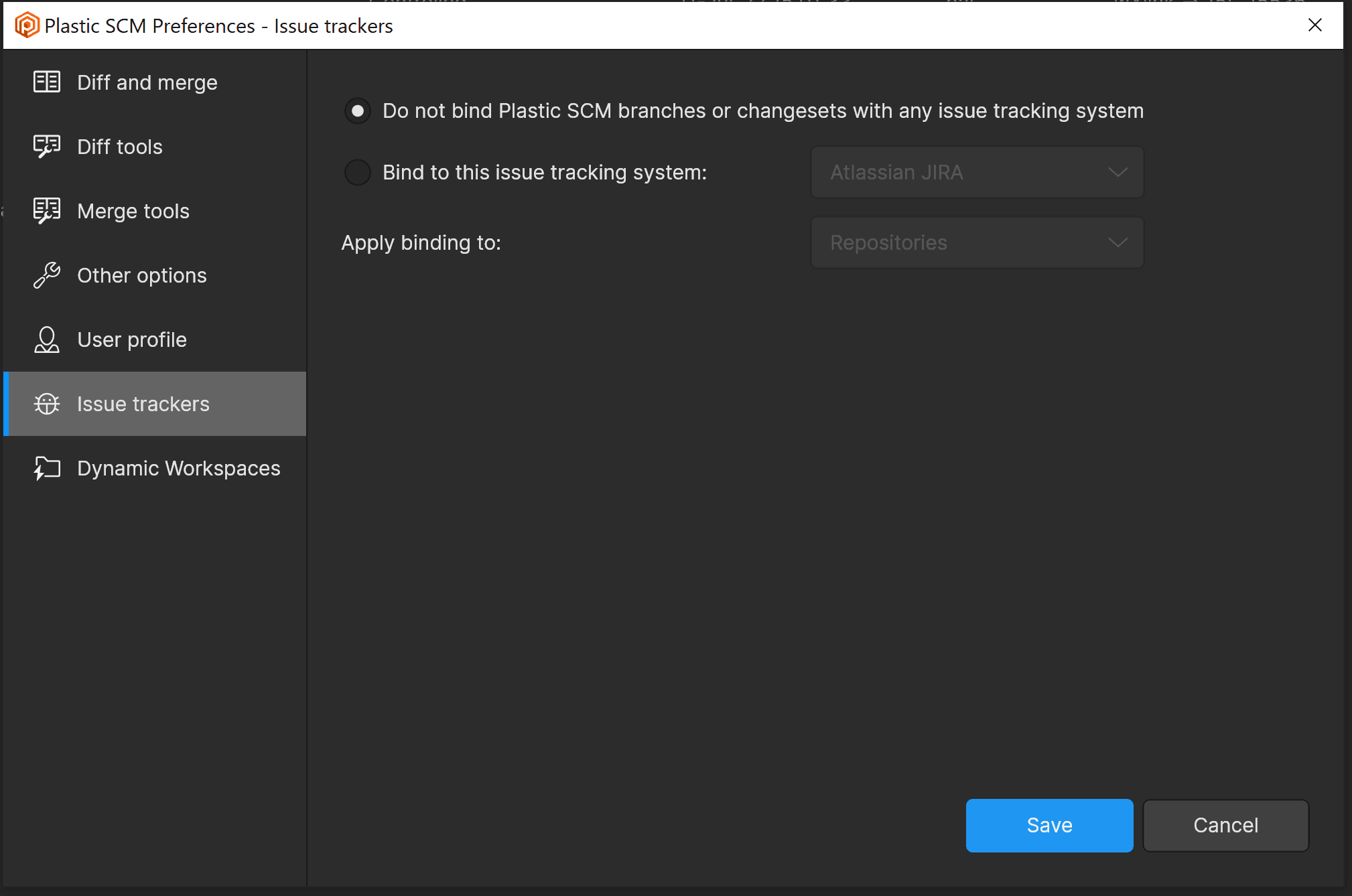The height and width of the screenshot is (896, 1352).
Task: Enable 'Bind to this issue tracking system' radio
Action: [x=358, y=172]
